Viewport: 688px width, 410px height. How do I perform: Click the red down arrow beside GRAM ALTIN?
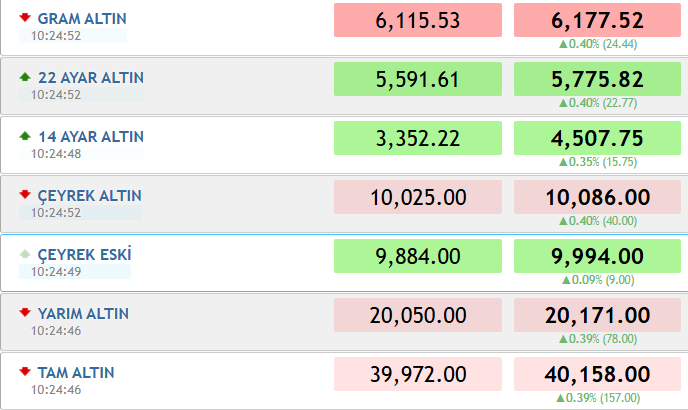(25, 18)
